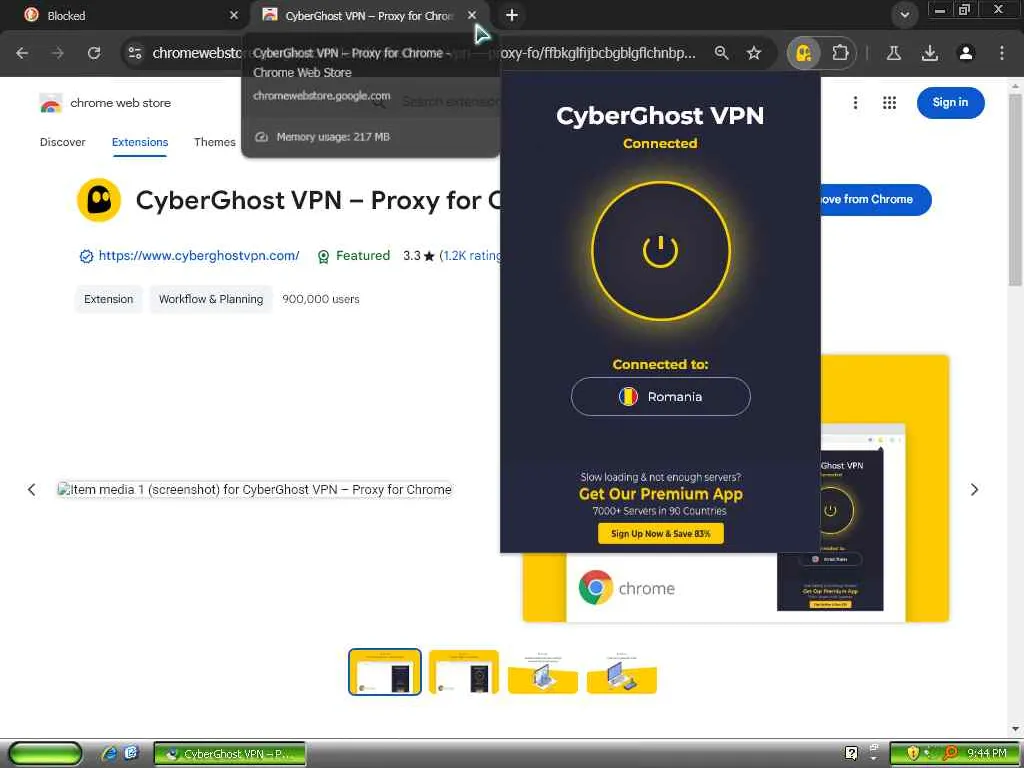Click the CyberGhost extension icon in toolbar

coord(803,53)
